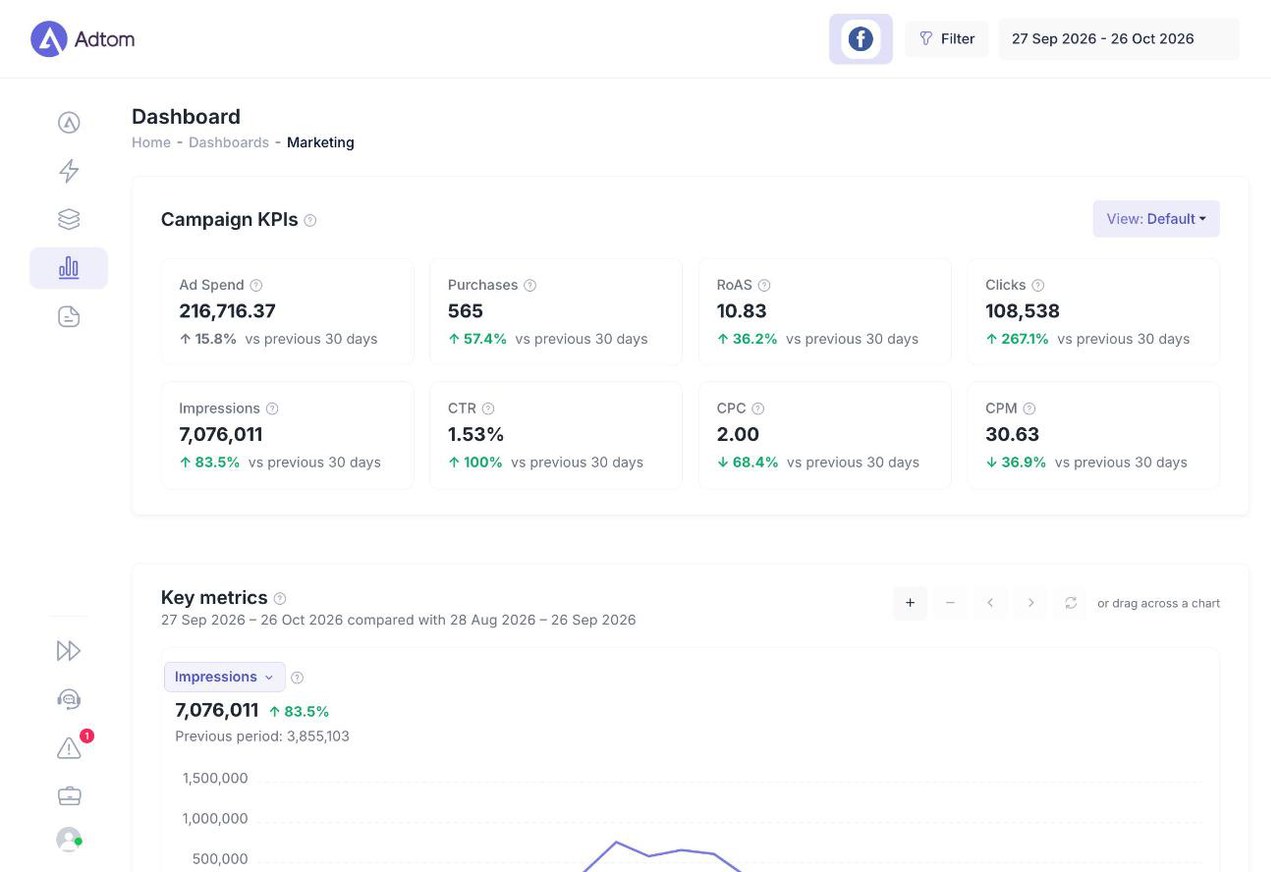Click help icon beside CPC
This screenshot has width=1271, height=872.
point(758,409)
